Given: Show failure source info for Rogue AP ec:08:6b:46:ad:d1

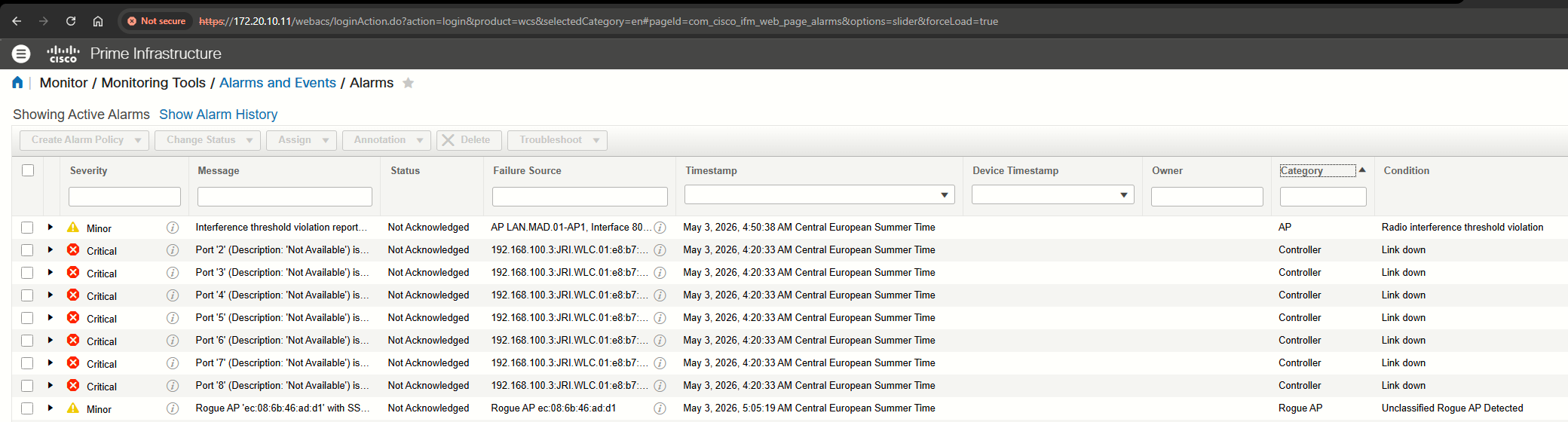Looking at the screenshot, I should click(660, 408).
